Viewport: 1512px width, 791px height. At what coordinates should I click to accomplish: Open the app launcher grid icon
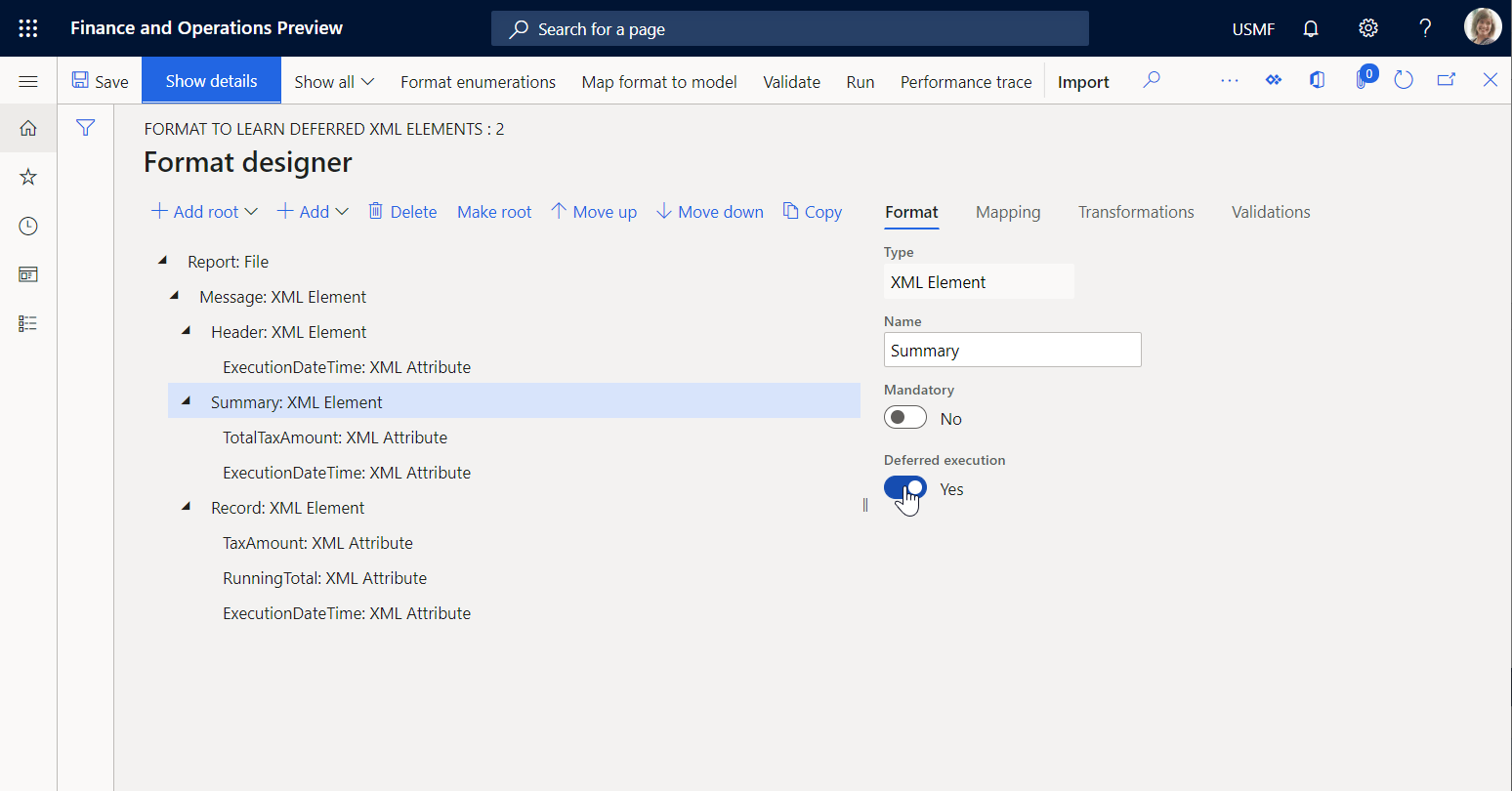click(x=27, y=27)
